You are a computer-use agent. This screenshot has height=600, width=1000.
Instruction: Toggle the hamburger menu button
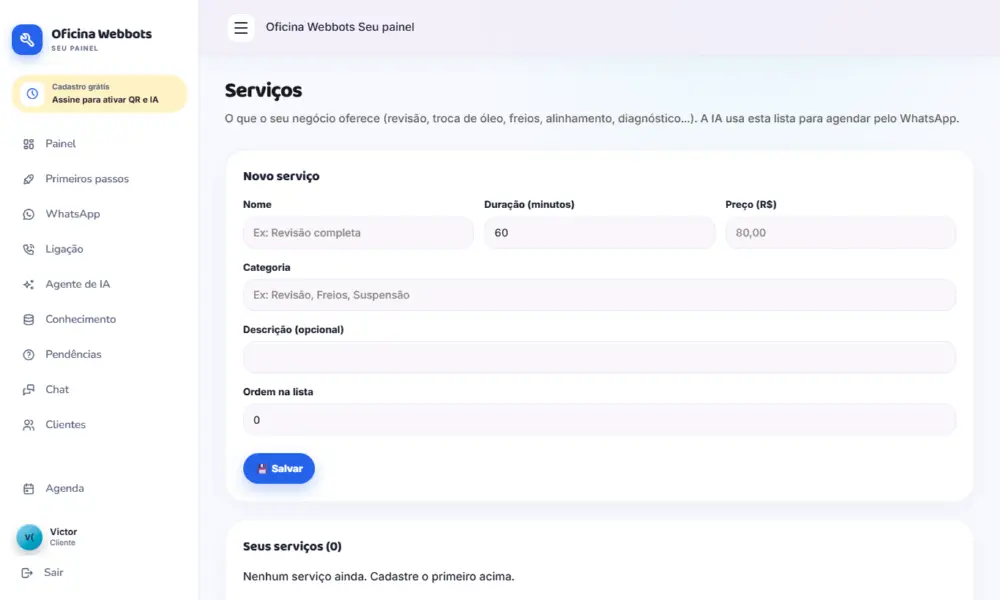[241, 27]
